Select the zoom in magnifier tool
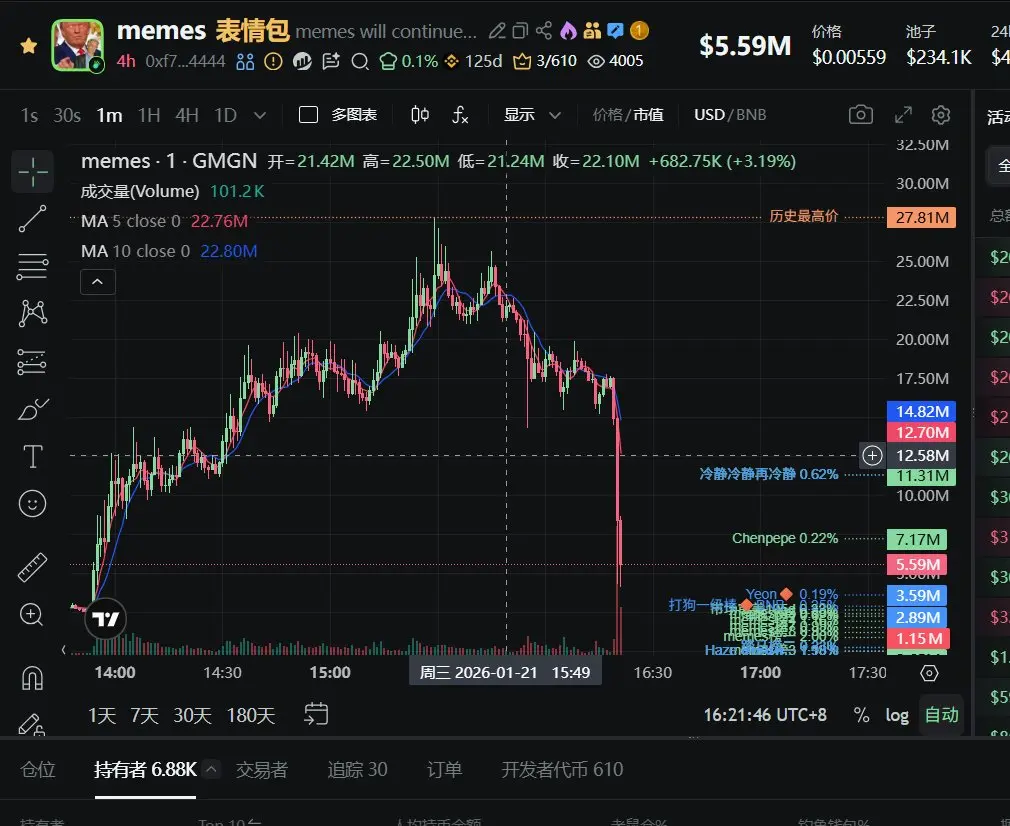 point(32,615)
